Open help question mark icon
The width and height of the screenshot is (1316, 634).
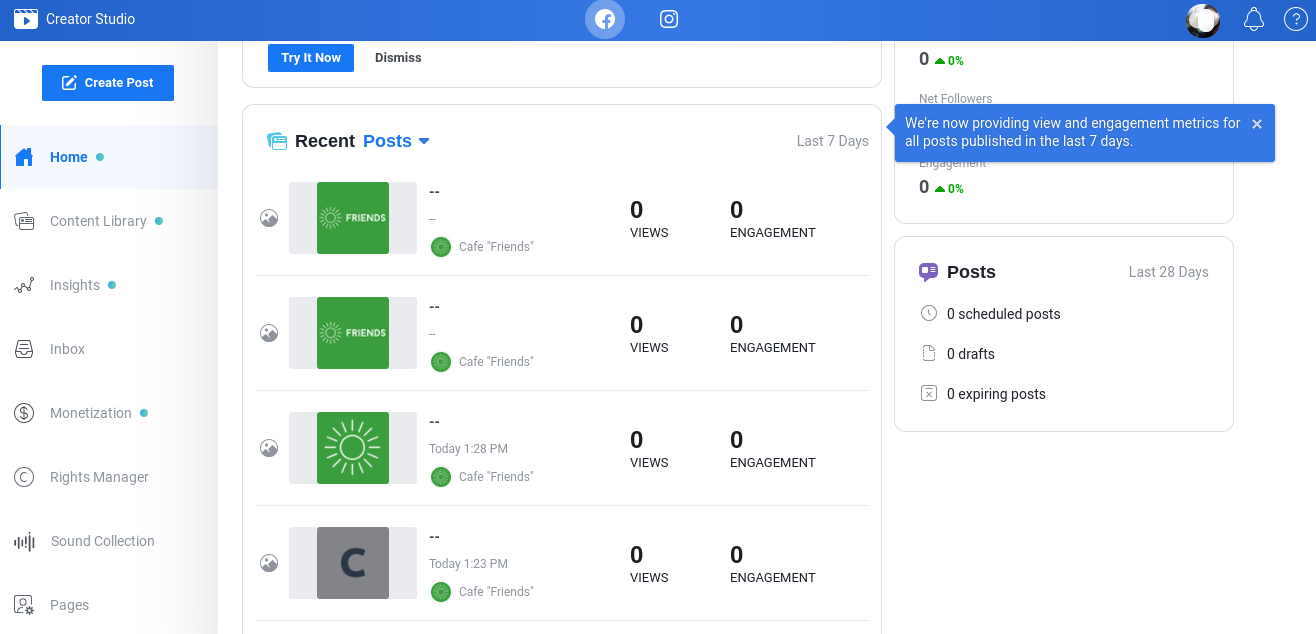pyautogui.click(x=1294, y=20)
